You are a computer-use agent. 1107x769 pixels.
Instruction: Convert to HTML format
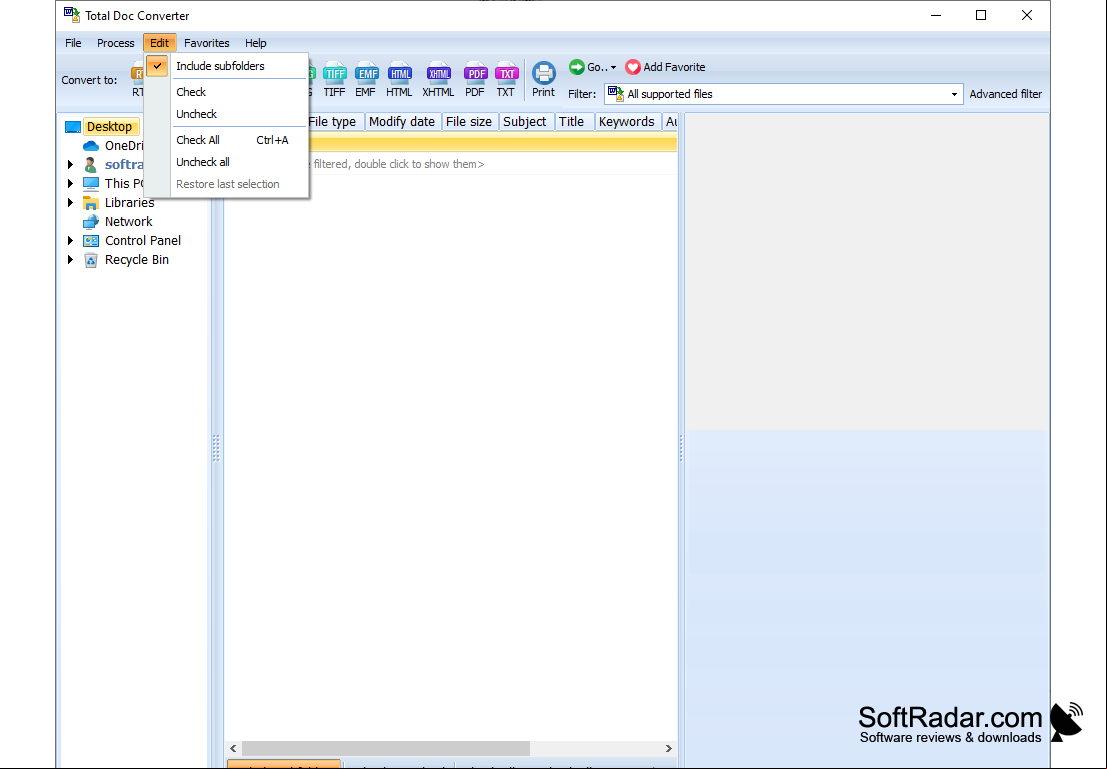399,79
